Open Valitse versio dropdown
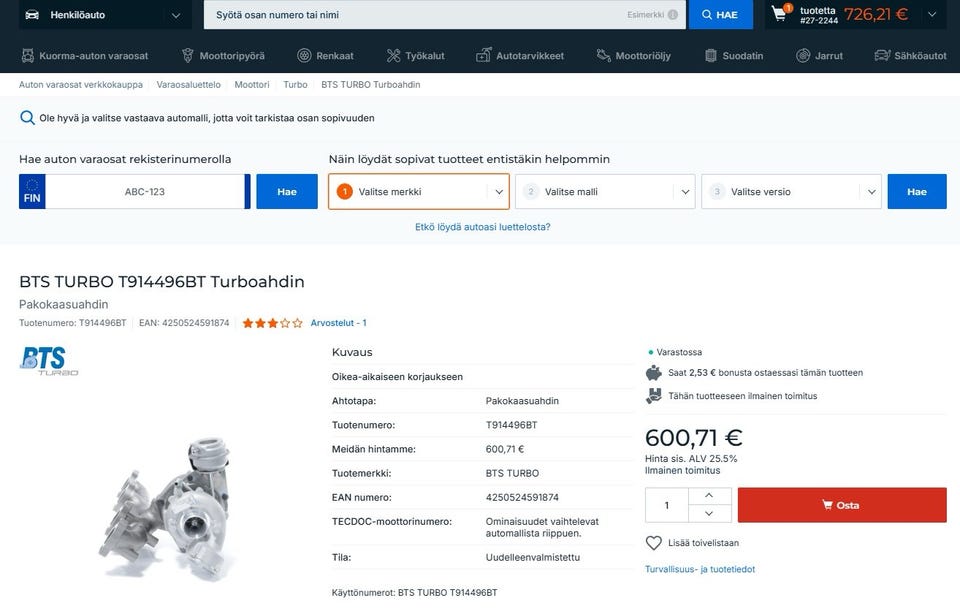The image size is (960, 614). click(791, 192)
